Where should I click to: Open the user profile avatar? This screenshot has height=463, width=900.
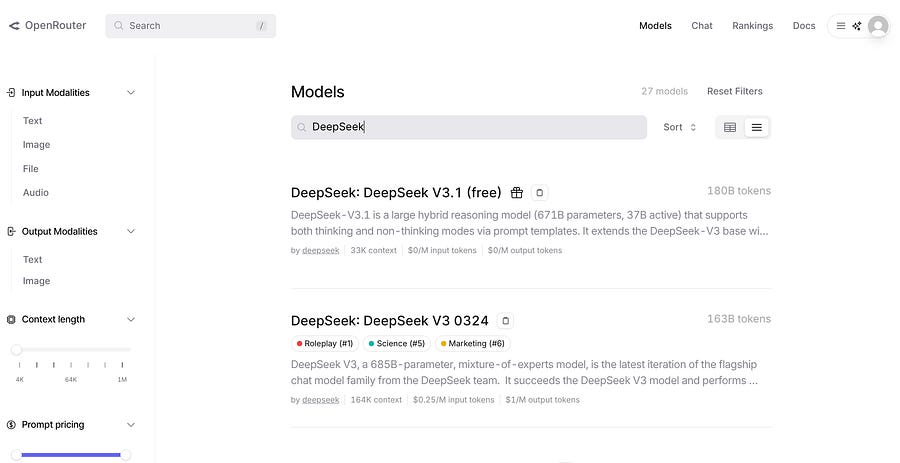pyautogui.click(x=878, y=26)
